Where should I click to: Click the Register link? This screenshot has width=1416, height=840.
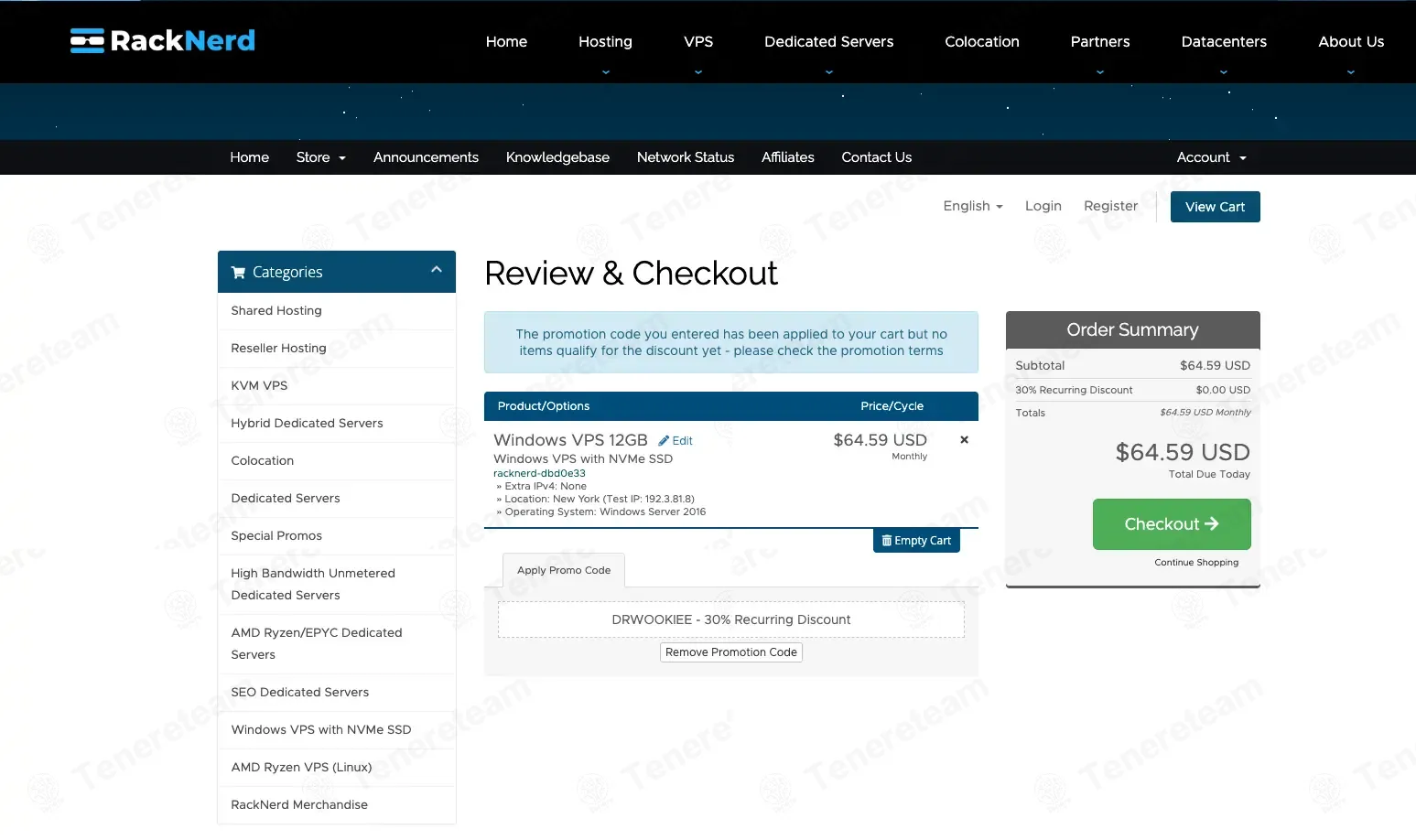coord(1110,206)
